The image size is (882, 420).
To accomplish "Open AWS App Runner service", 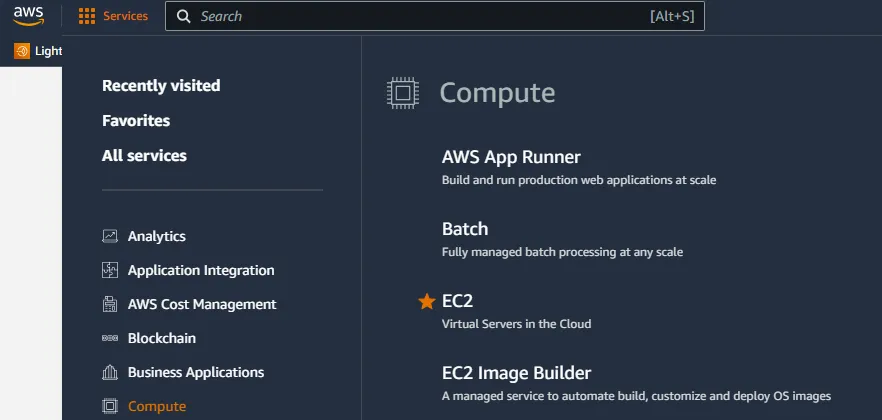I will coord(511,157).
